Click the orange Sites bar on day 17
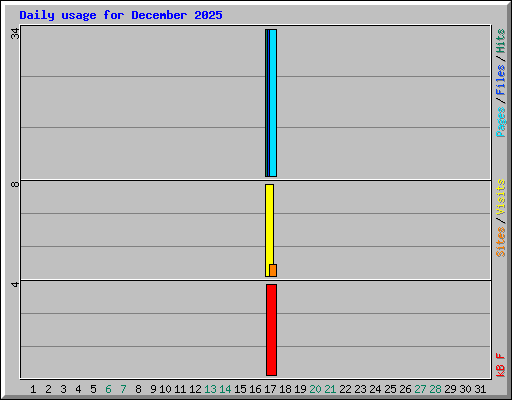The image size is (512, 400). (273, 270)
